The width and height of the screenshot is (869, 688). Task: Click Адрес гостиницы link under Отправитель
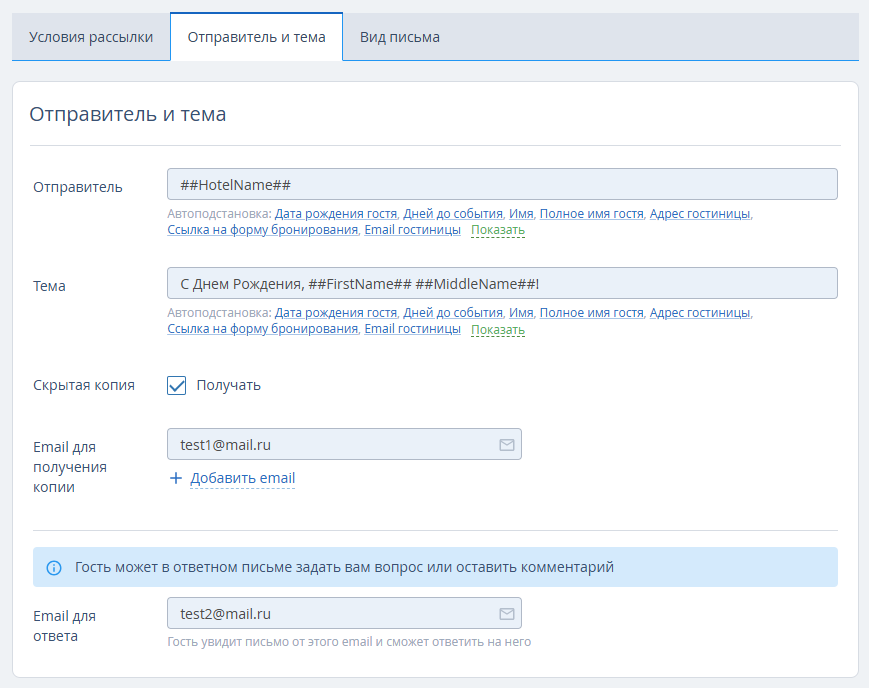699,214
